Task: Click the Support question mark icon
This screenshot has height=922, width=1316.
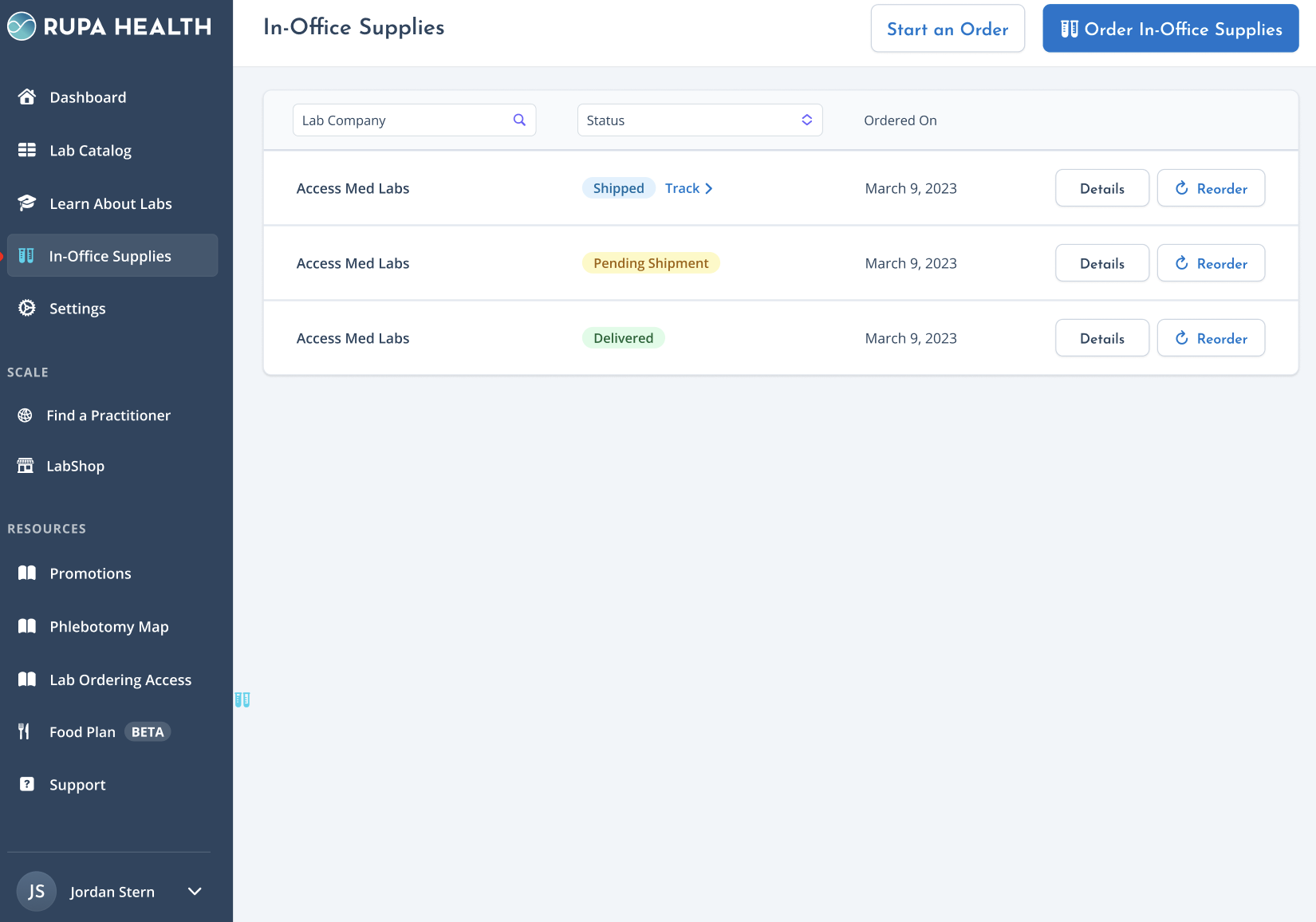Action: 26,784
